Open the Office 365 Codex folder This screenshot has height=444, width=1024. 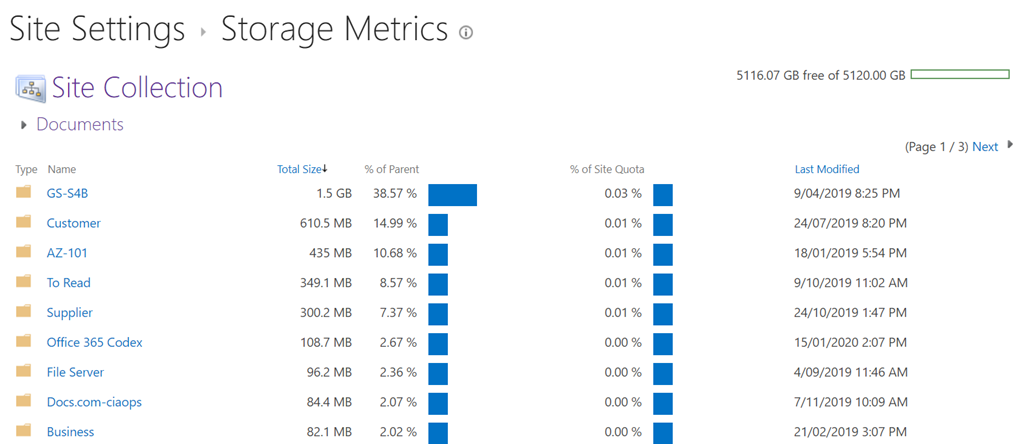point(95,343)
